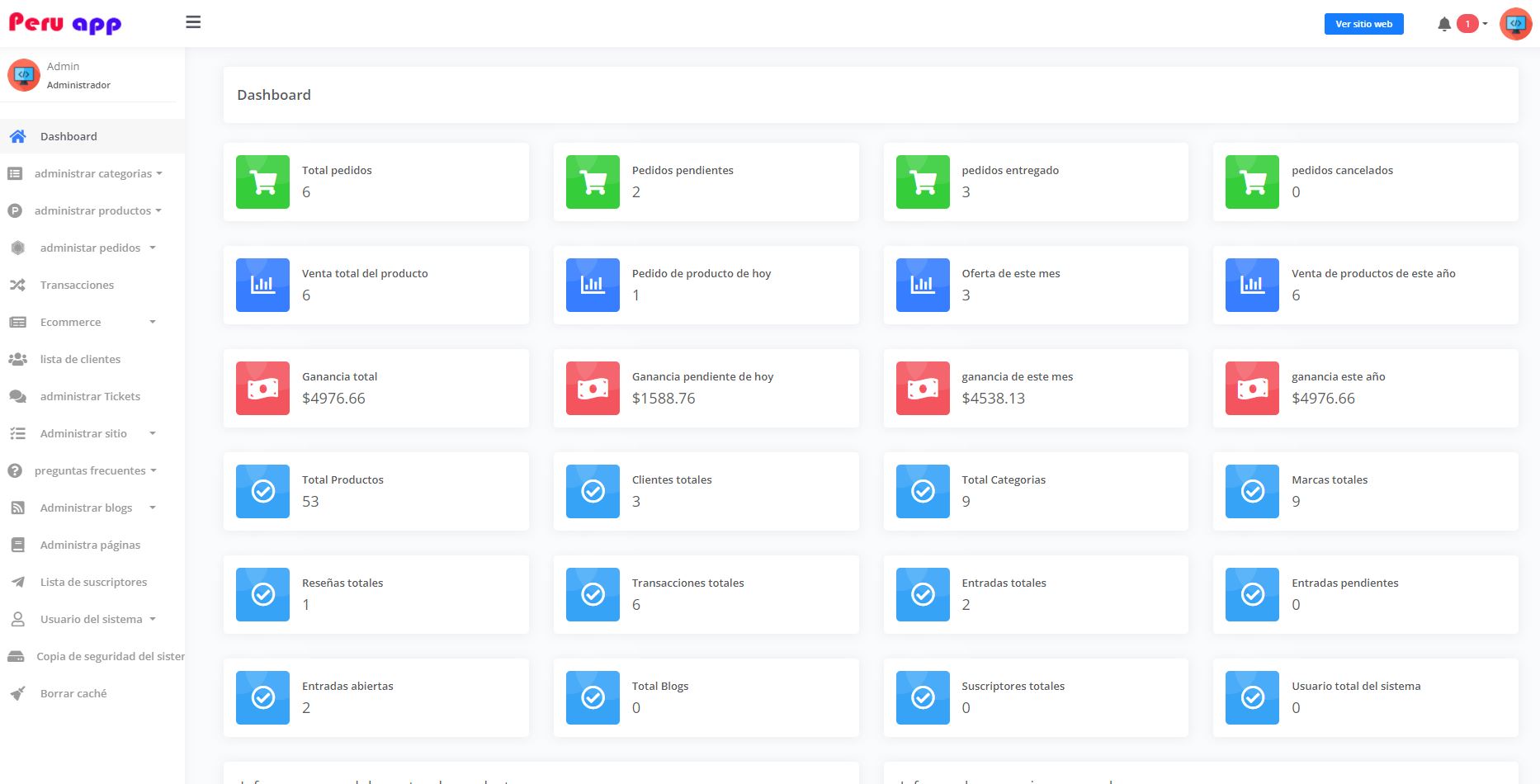Viewport: 1540px width, 784px height.
Task: Click the Administrador role label
Action: click(x=78, y=85)
